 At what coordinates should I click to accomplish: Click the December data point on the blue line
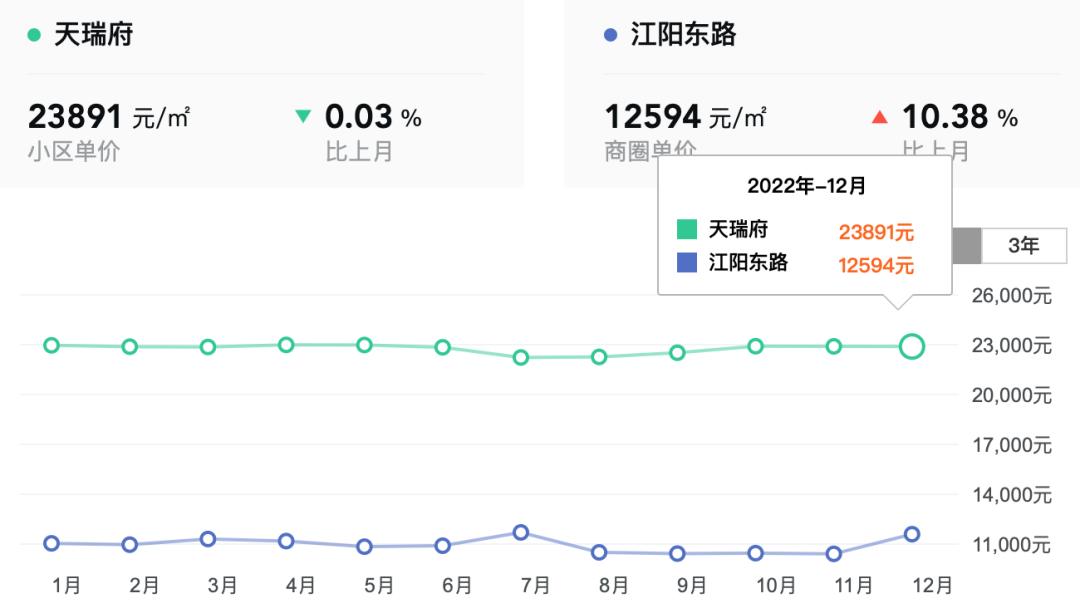coord(911,535)
